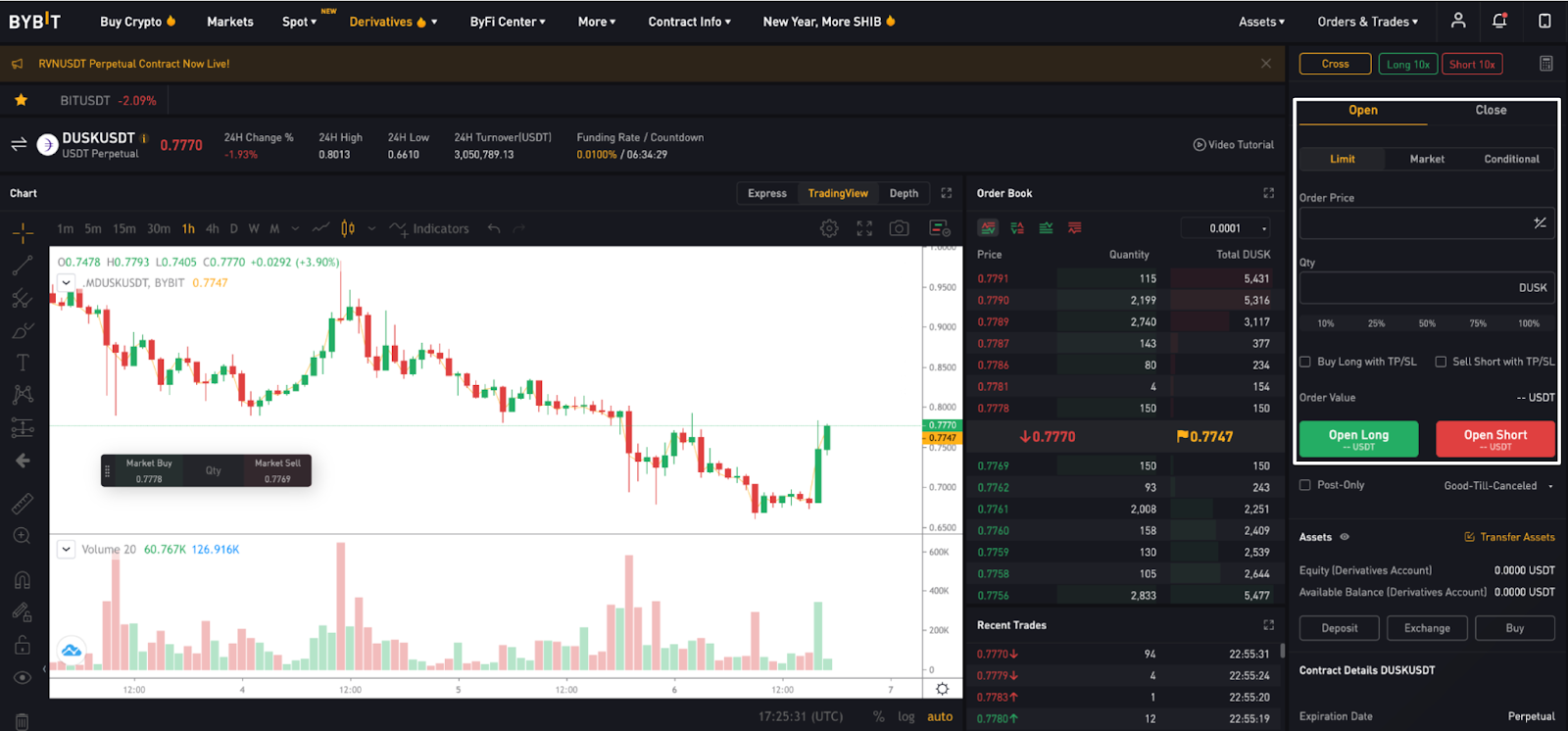Select the prediction and measurement tool
1568x731 pixels.
pos(23,428)
